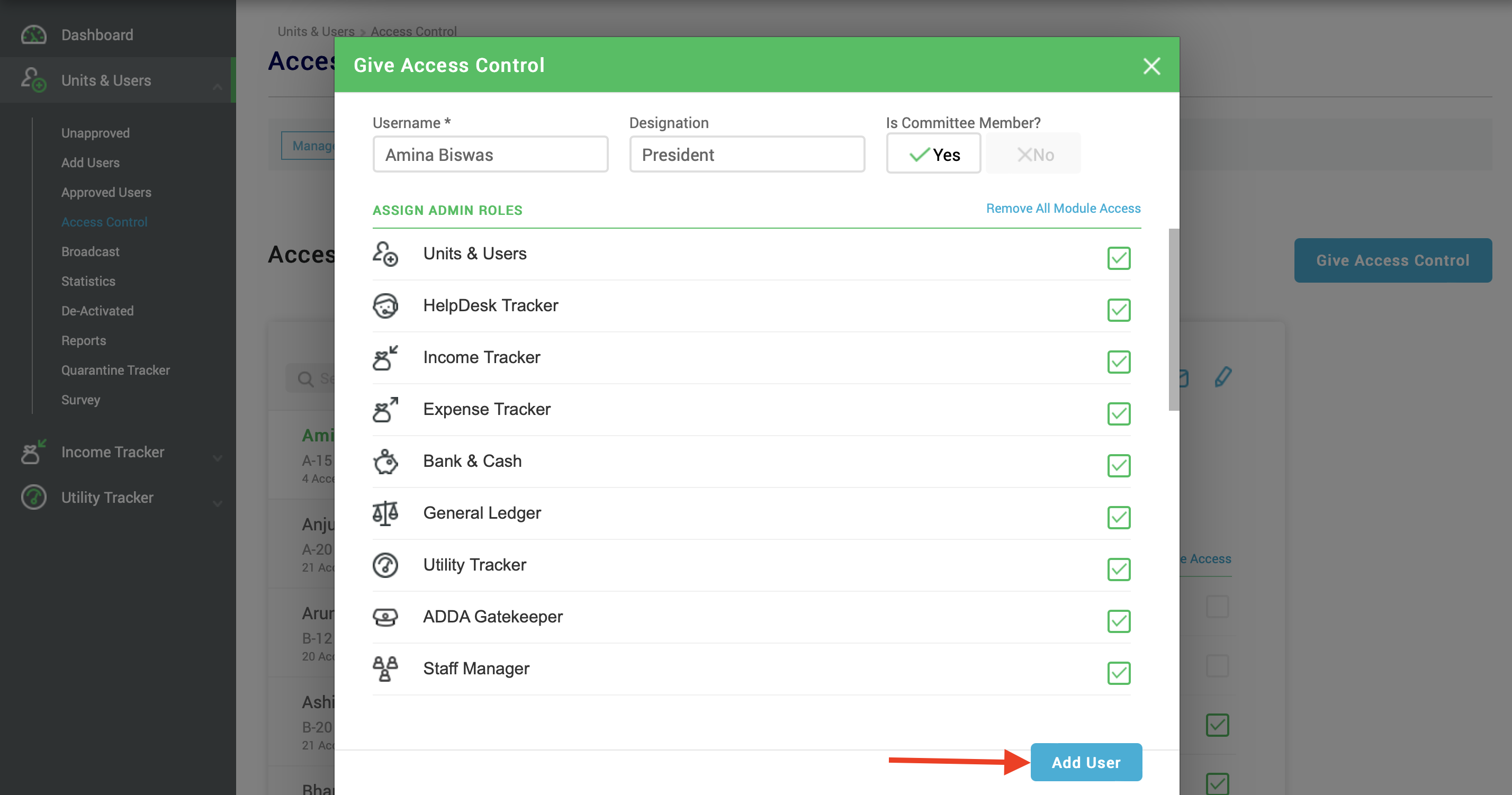Toggle the ADDA Gatekeeper access checkbox

tap(1119, 621)
